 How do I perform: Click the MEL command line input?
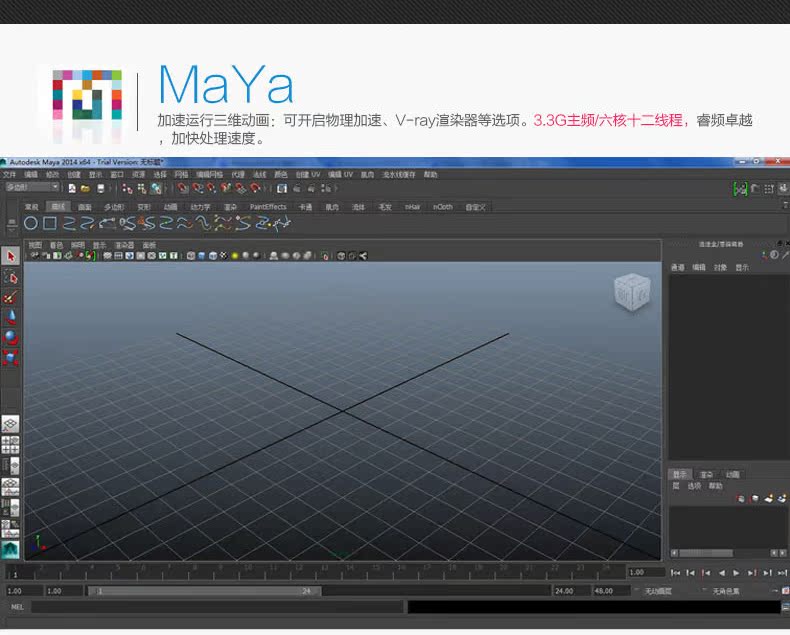point(218,607)
